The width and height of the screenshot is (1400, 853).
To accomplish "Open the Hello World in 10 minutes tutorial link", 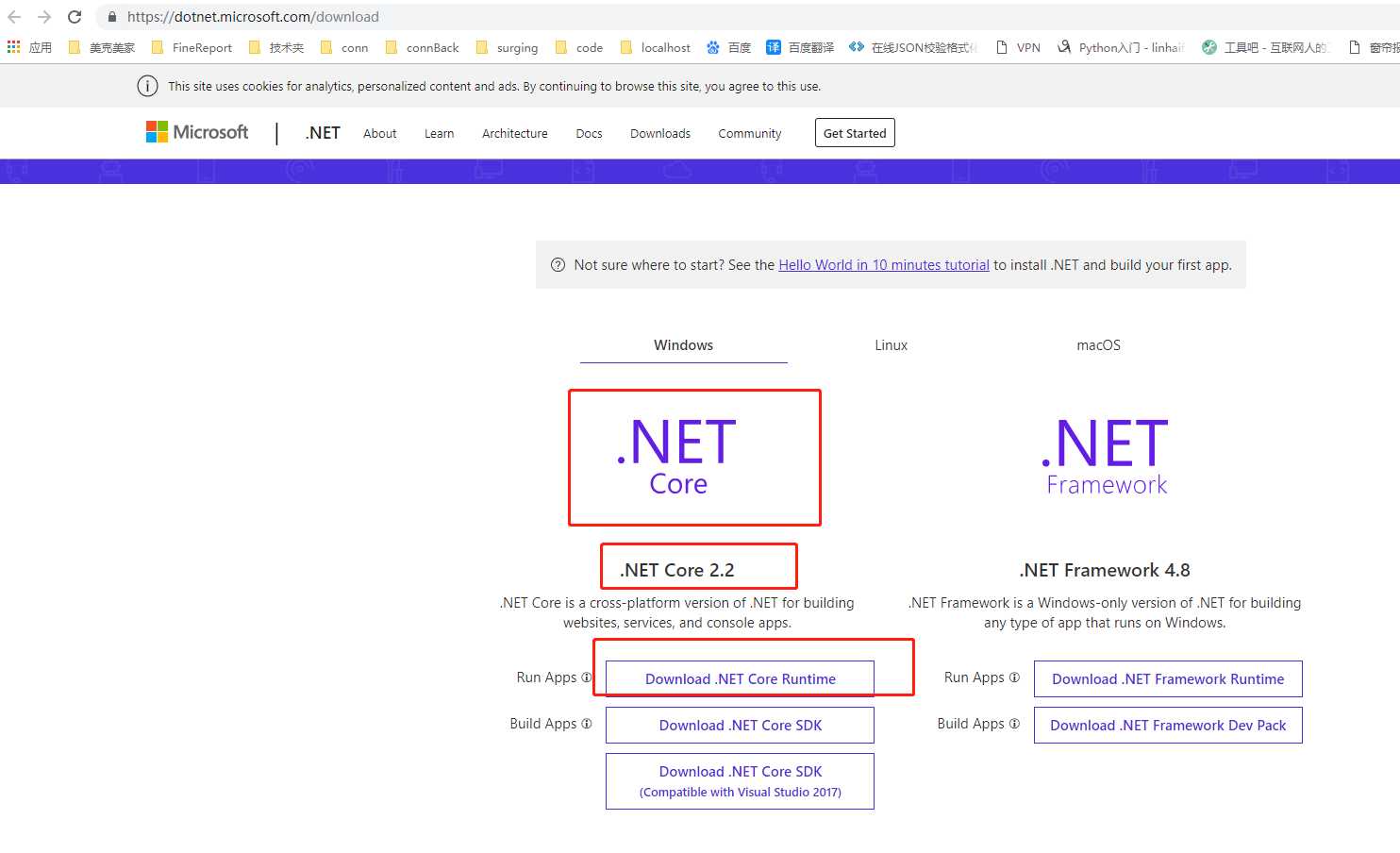I will pyautogui.click(x=884, y=265).
